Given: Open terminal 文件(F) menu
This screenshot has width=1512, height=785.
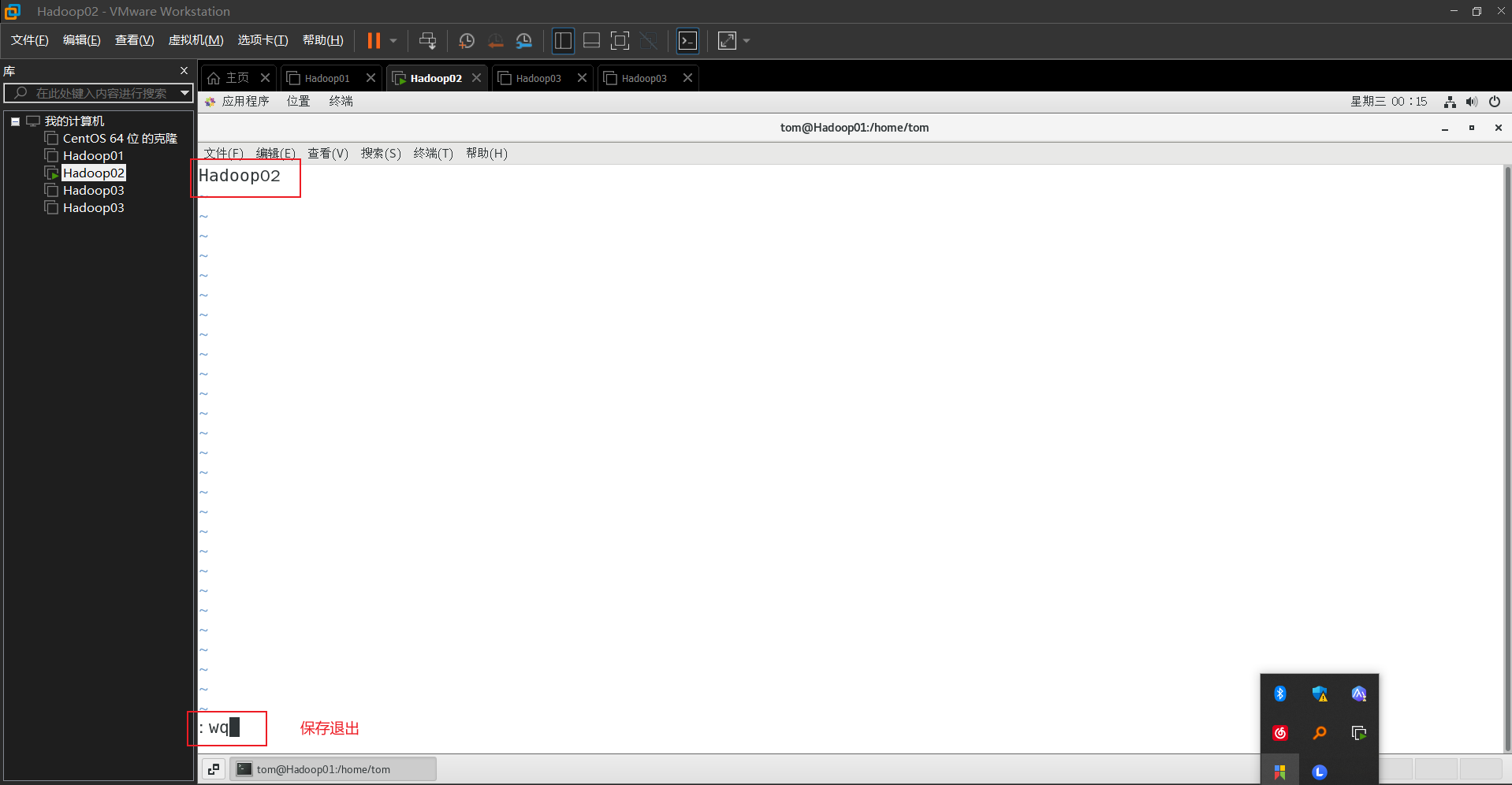Looking at the screenshot, I should [224, 154].
